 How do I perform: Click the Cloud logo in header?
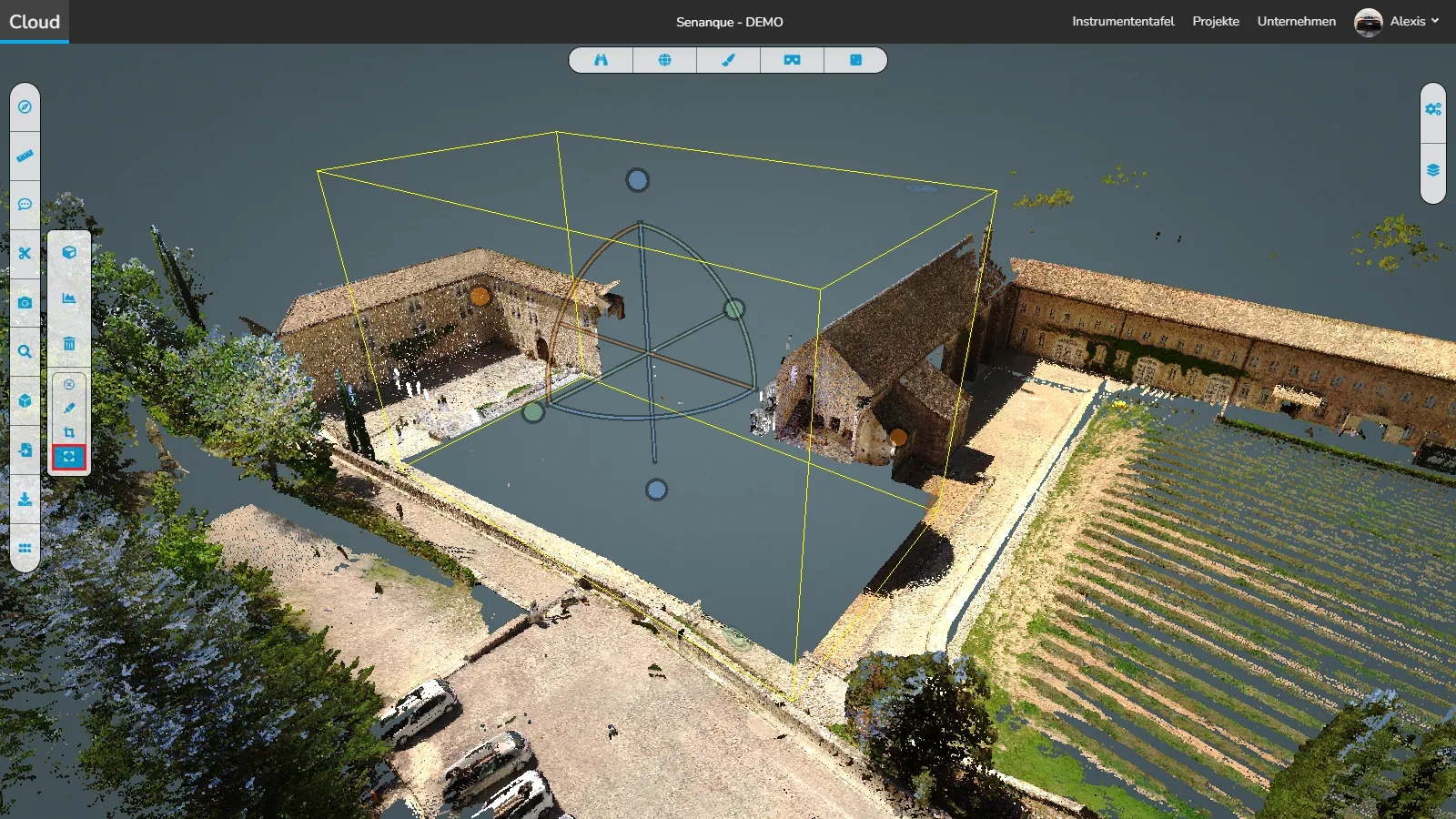pyautogui.click(x=35, y=22)
